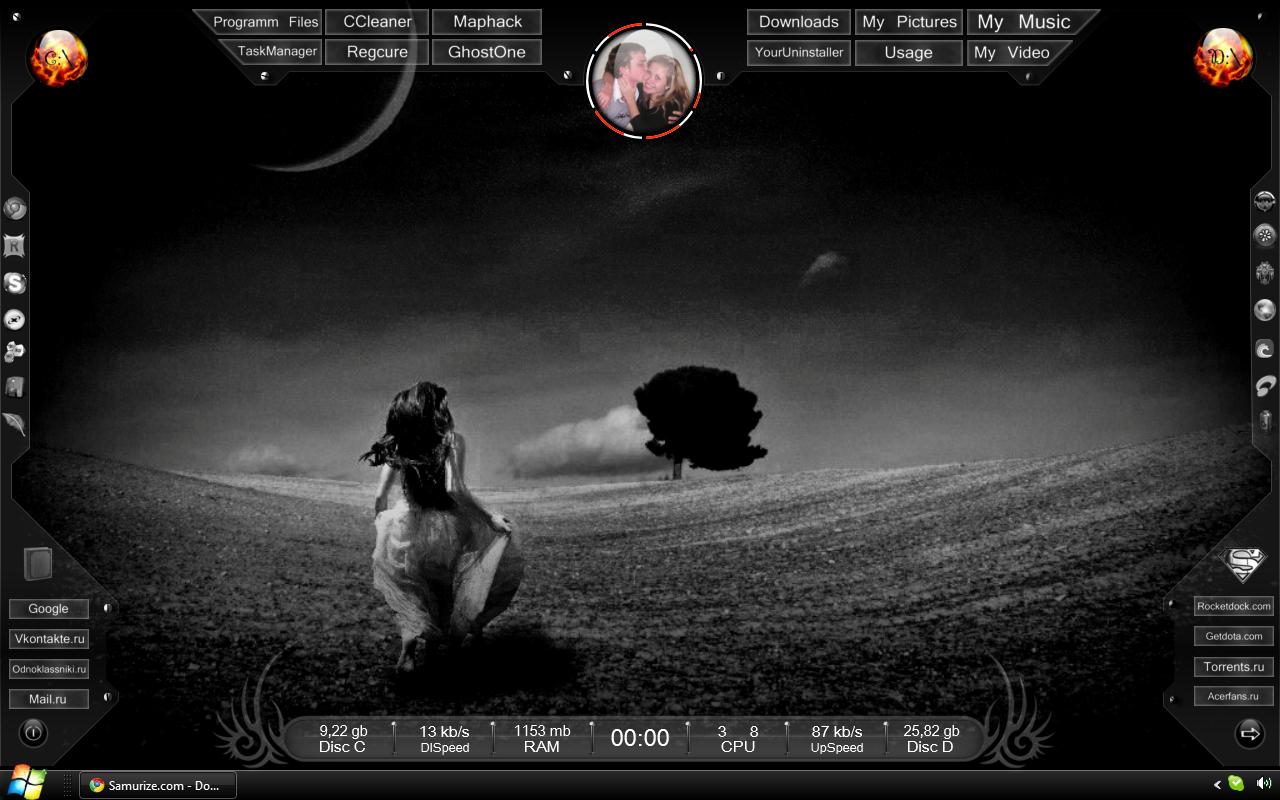1280x800 pixels.
Task: Open Programm Files shortcut
Action: click(265, 22)
